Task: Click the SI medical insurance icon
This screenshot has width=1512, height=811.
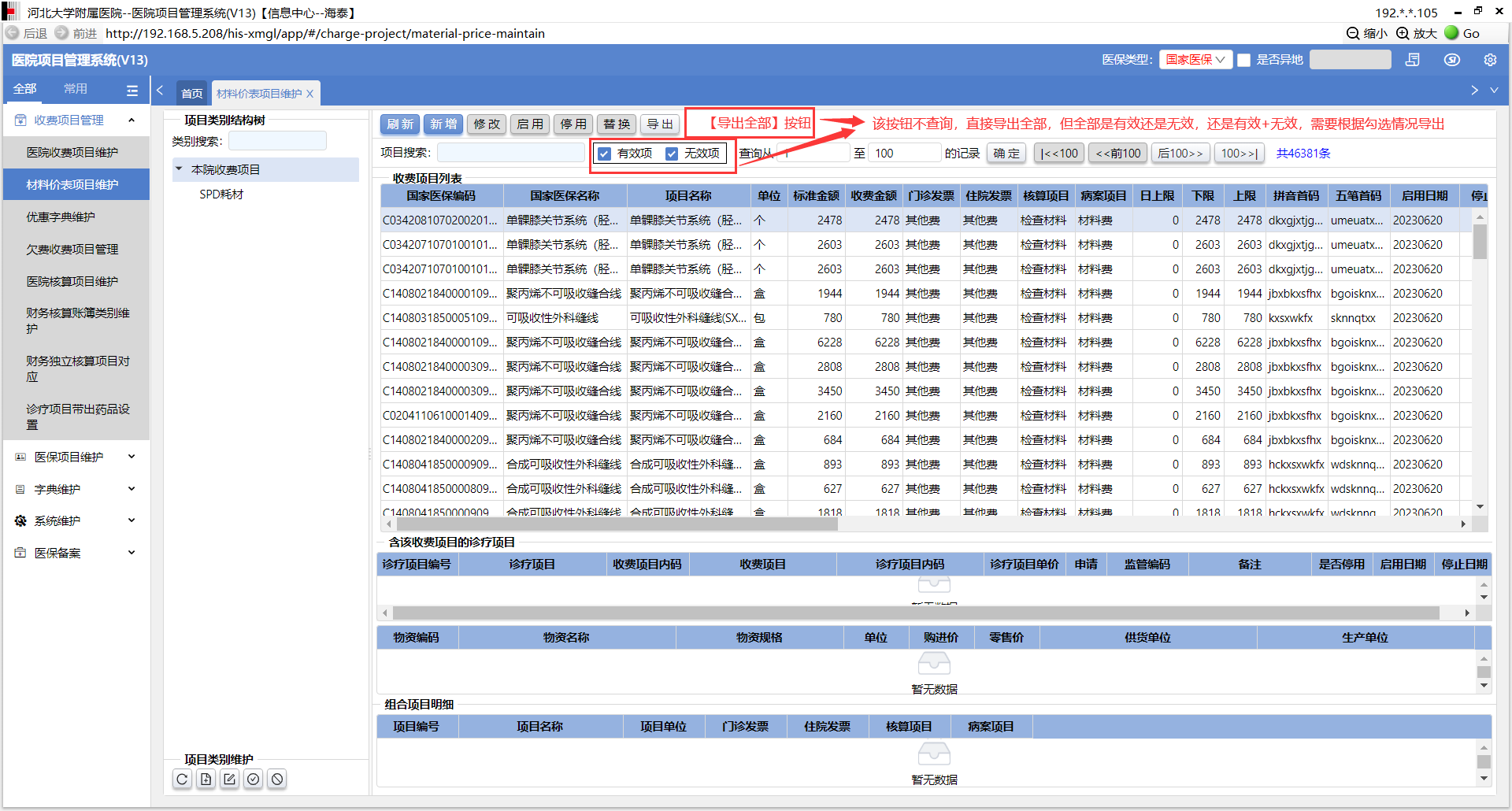Action: point(1451,60)
